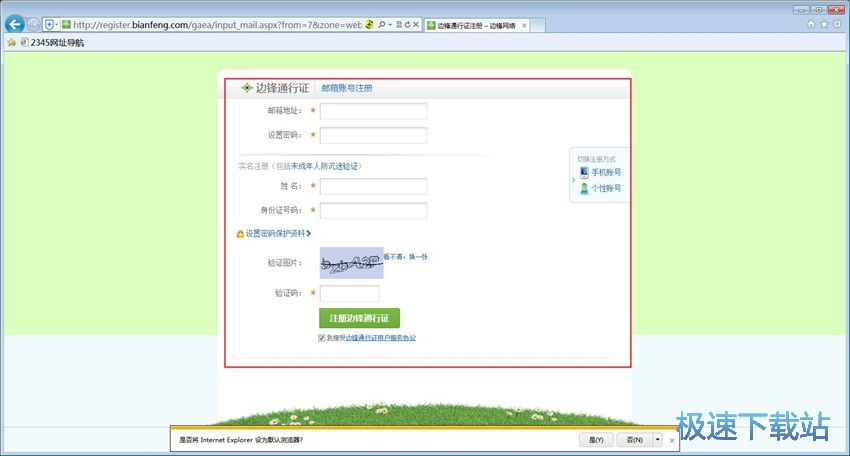This screenshot has height=456, width=850.
Task: Open the Favorites star icon at top right
Action: tap(824, 24)
